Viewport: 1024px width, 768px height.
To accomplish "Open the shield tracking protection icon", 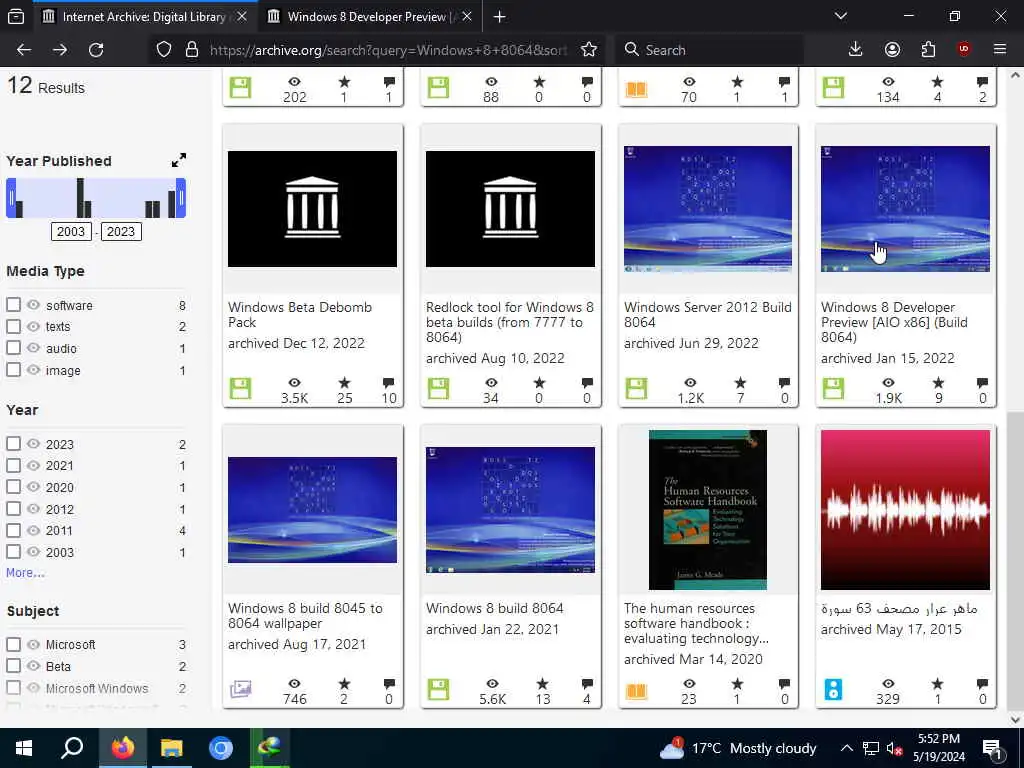I will (164, 50).
